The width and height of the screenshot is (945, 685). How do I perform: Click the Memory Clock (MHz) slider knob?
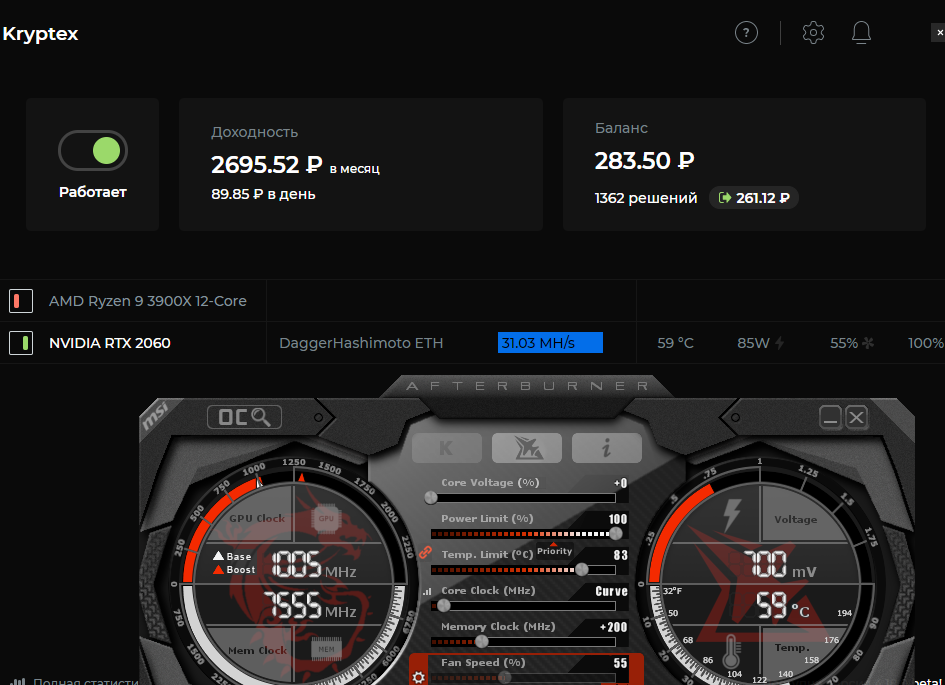[x=482, y=642]
